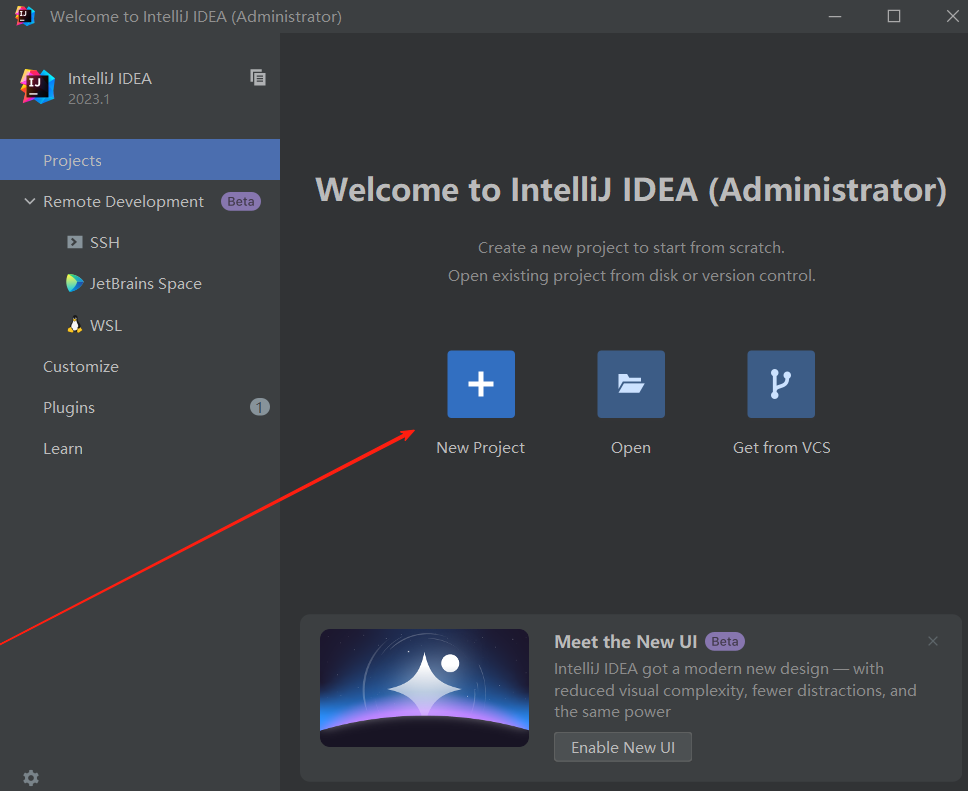This screenshot has width=968, height=791.
Task: Minimize the IntelliJ IDEA welcome window
Action: [835, 16]
